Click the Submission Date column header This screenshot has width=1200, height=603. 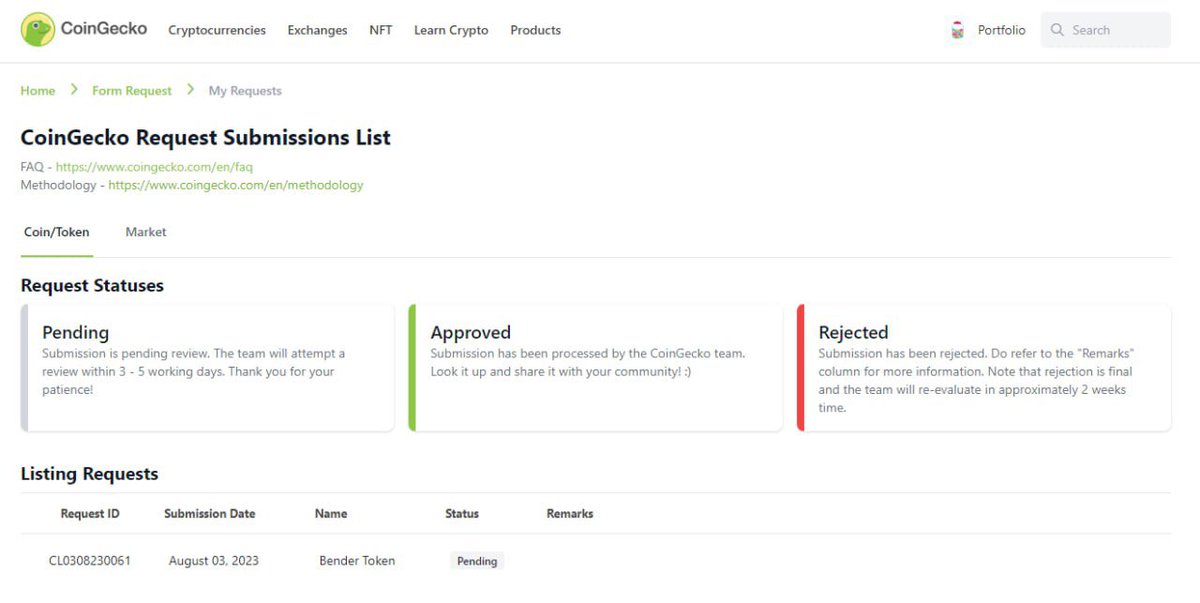pyautogui.click(x=210, y=514)
